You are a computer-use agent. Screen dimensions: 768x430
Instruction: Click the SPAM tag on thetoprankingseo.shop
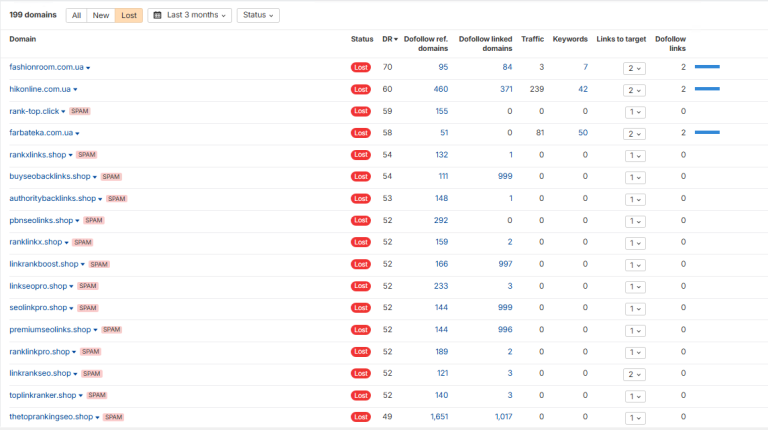tap(114, 417)
